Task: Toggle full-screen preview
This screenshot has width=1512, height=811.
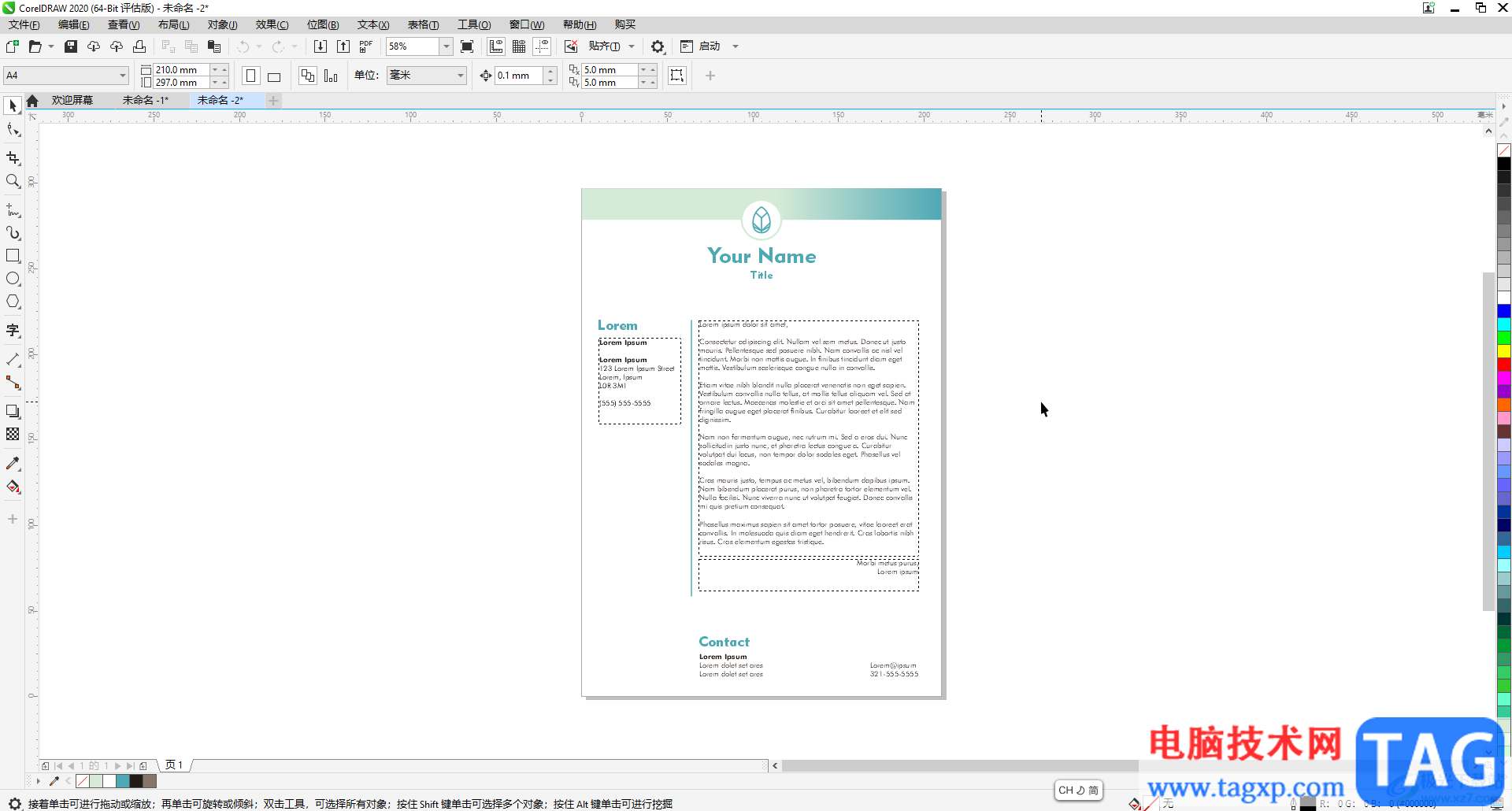Action: tap(467, 46)
